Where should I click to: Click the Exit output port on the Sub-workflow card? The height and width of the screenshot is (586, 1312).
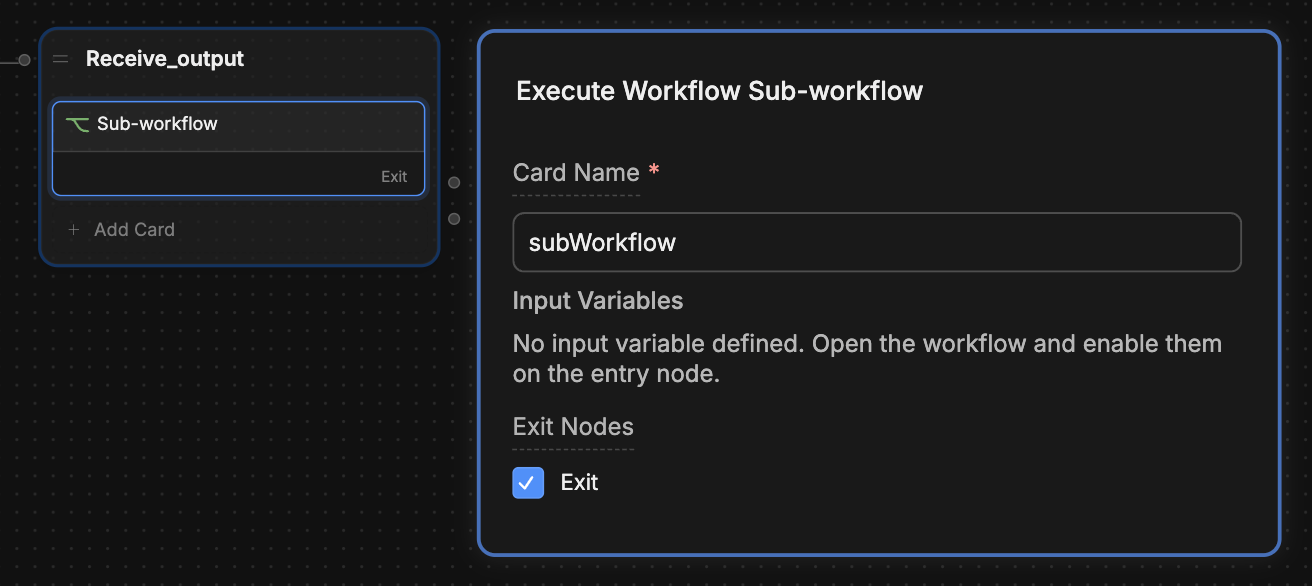point(395,176)
